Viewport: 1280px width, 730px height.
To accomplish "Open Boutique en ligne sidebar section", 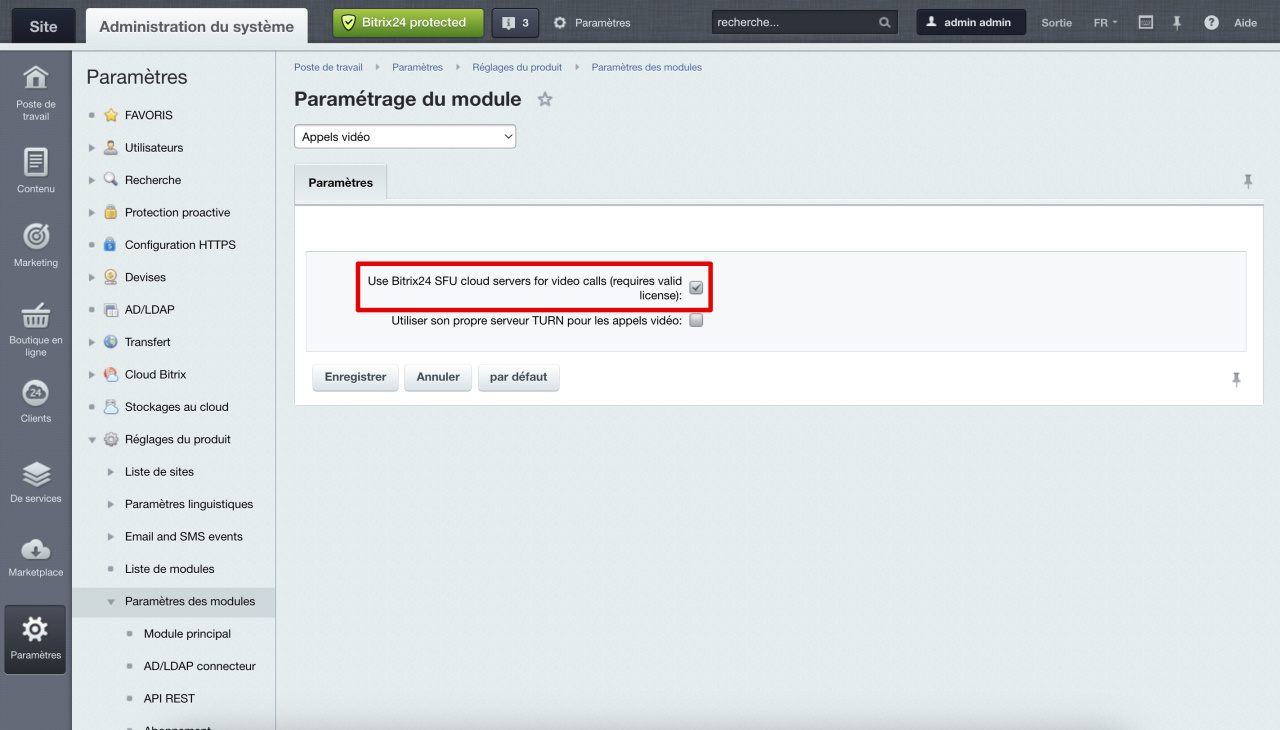I will click(x=35, y=329).
